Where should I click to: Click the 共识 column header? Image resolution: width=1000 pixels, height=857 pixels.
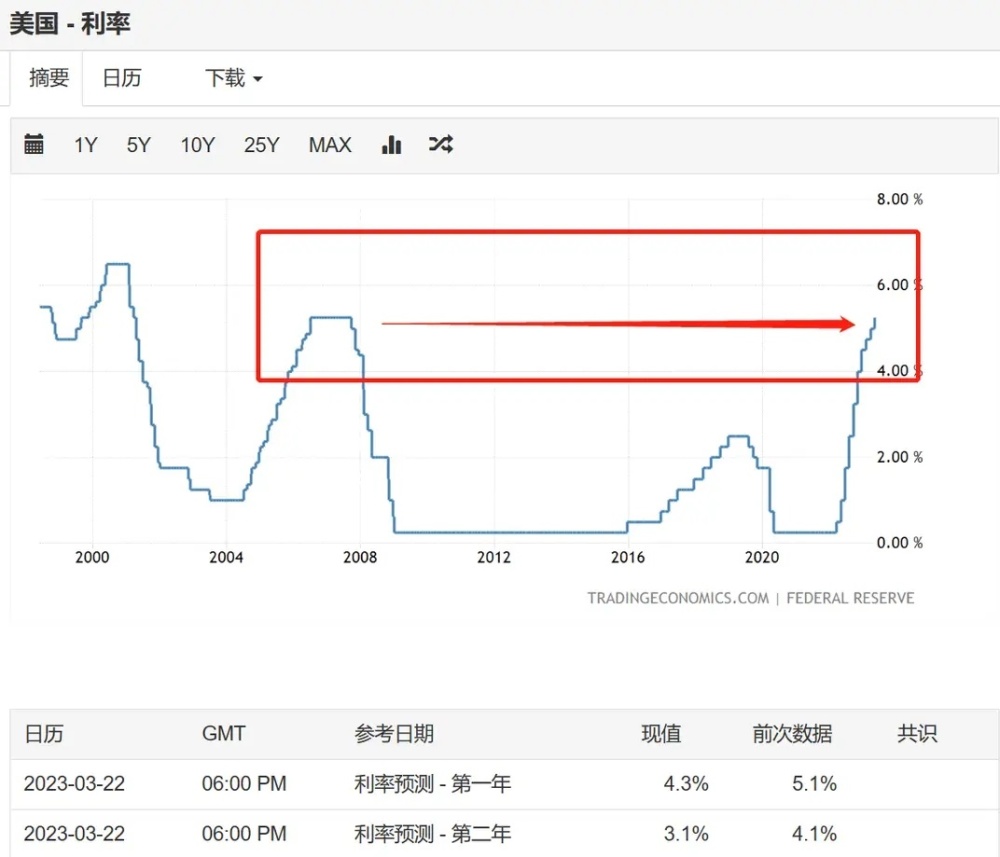pos(917,733)
